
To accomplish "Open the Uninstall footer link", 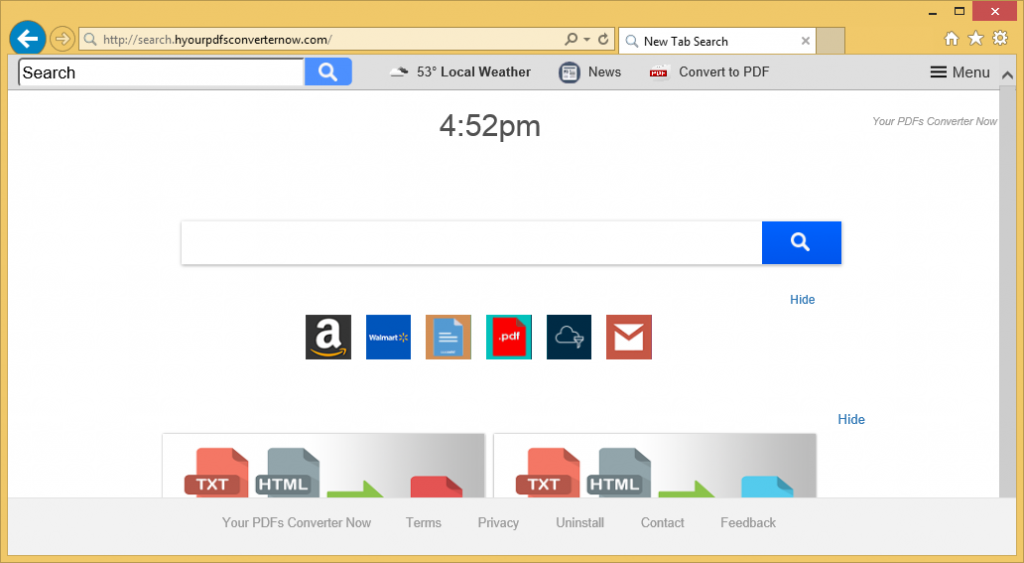I will click(x=580, y=523).
